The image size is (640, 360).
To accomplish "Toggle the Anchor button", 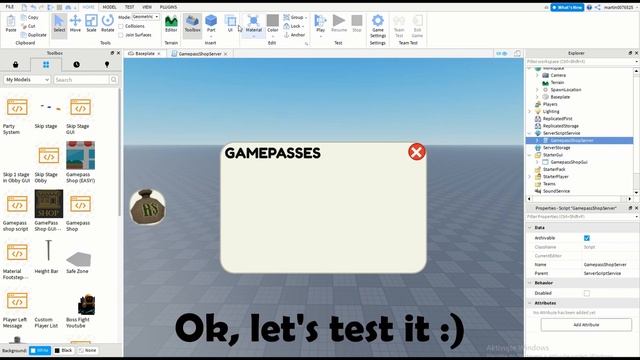I will tap(295, 35).
